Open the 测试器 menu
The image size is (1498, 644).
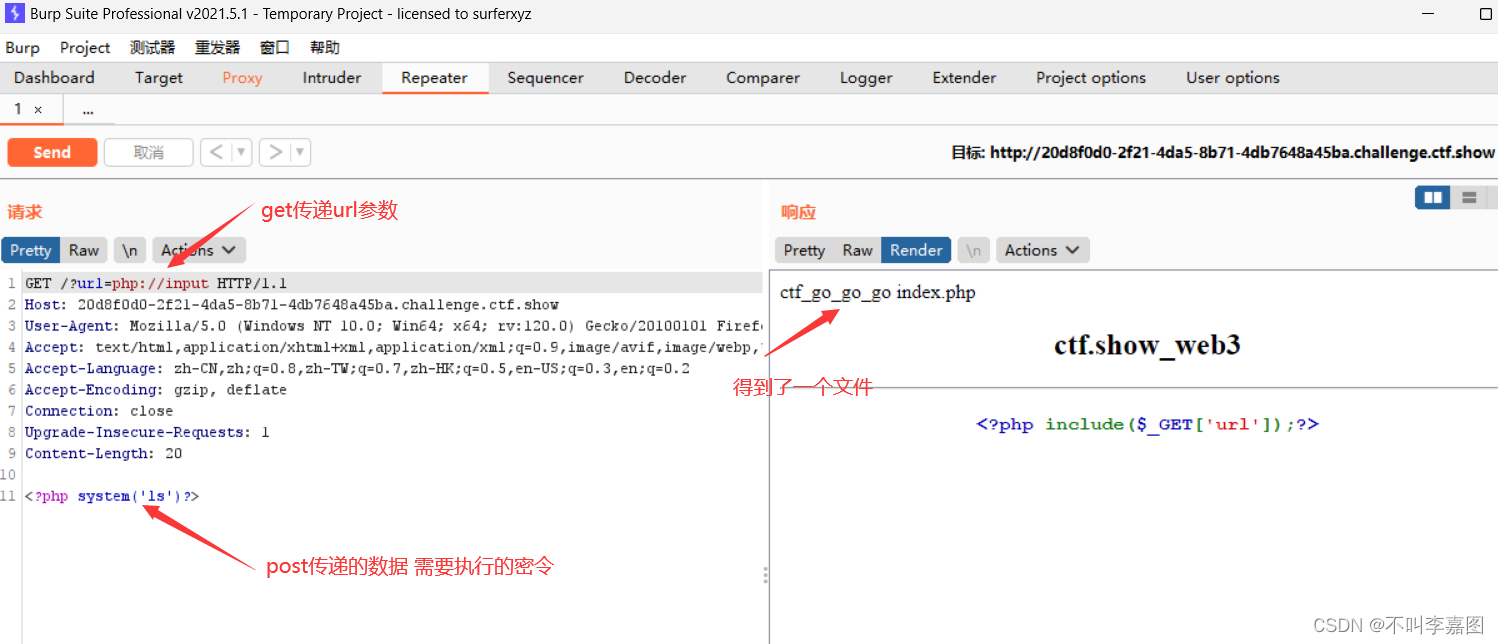tap(152, 48)
